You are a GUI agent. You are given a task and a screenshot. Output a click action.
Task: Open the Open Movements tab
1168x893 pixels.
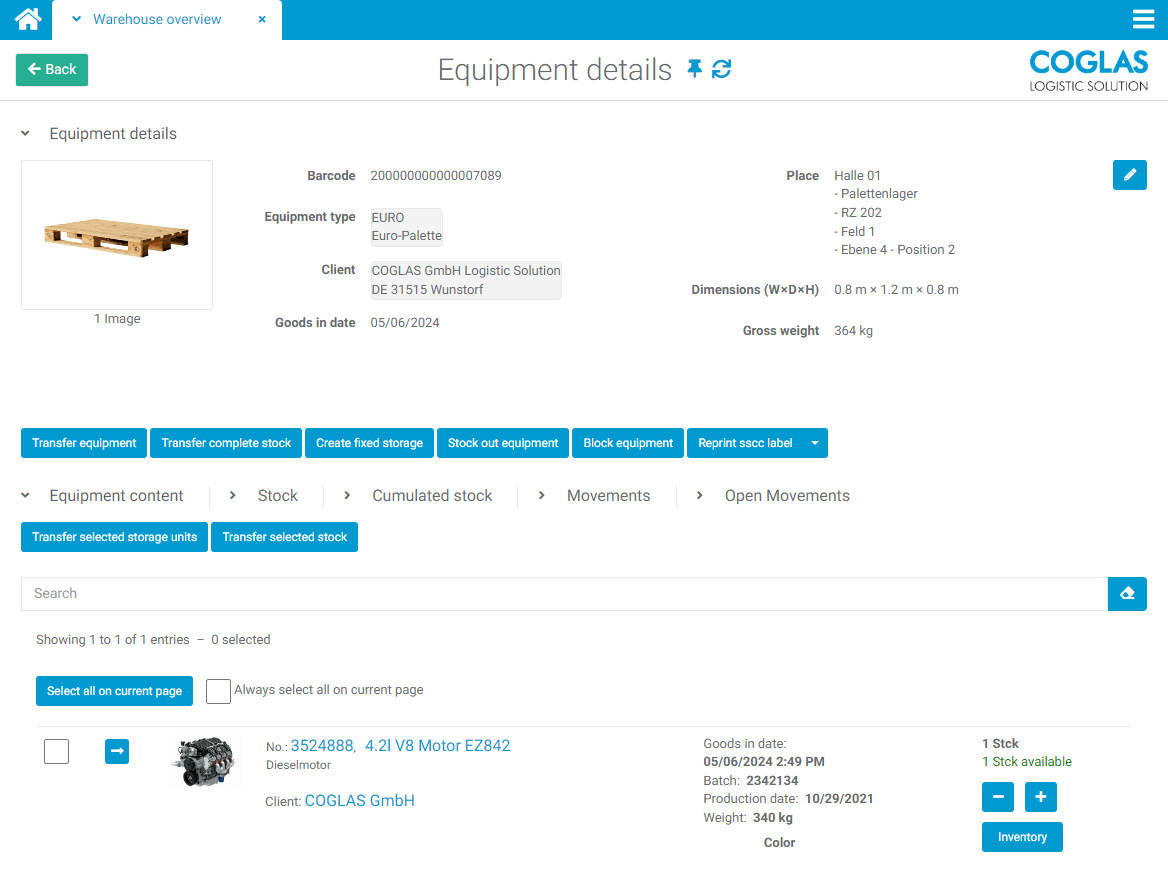786,496
